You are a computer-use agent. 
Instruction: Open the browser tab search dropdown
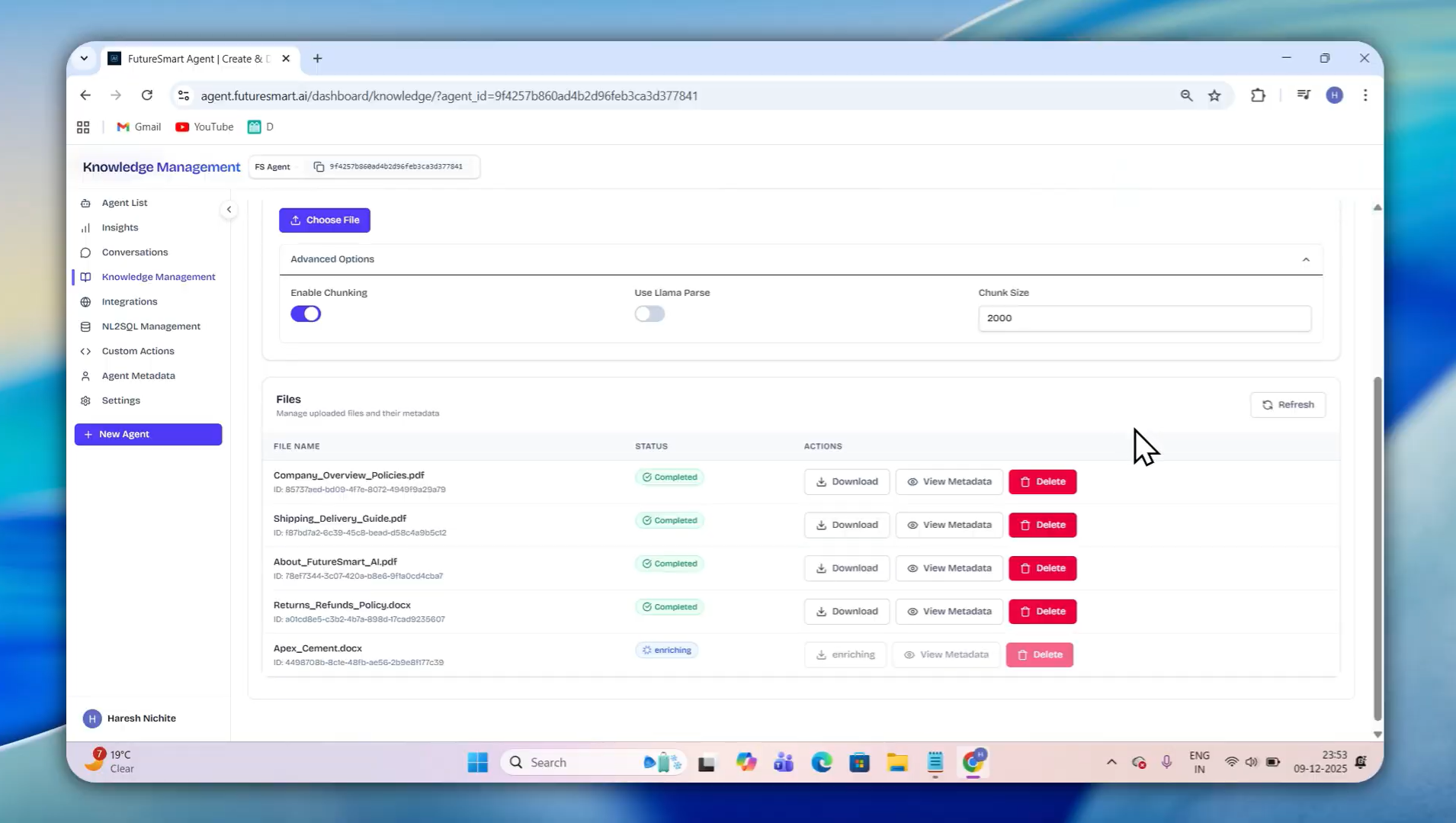tap(84, 59)
